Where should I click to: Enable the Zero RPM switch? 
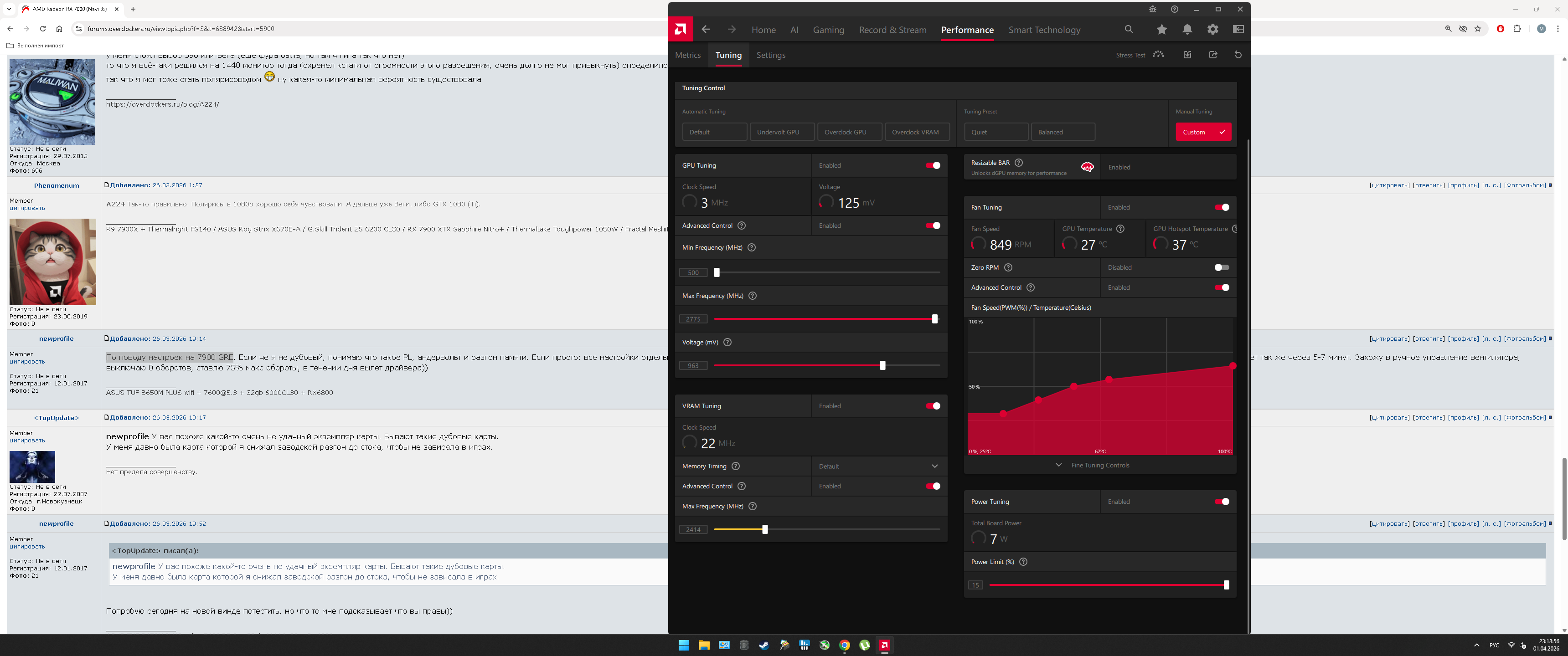pos(1222,268)
